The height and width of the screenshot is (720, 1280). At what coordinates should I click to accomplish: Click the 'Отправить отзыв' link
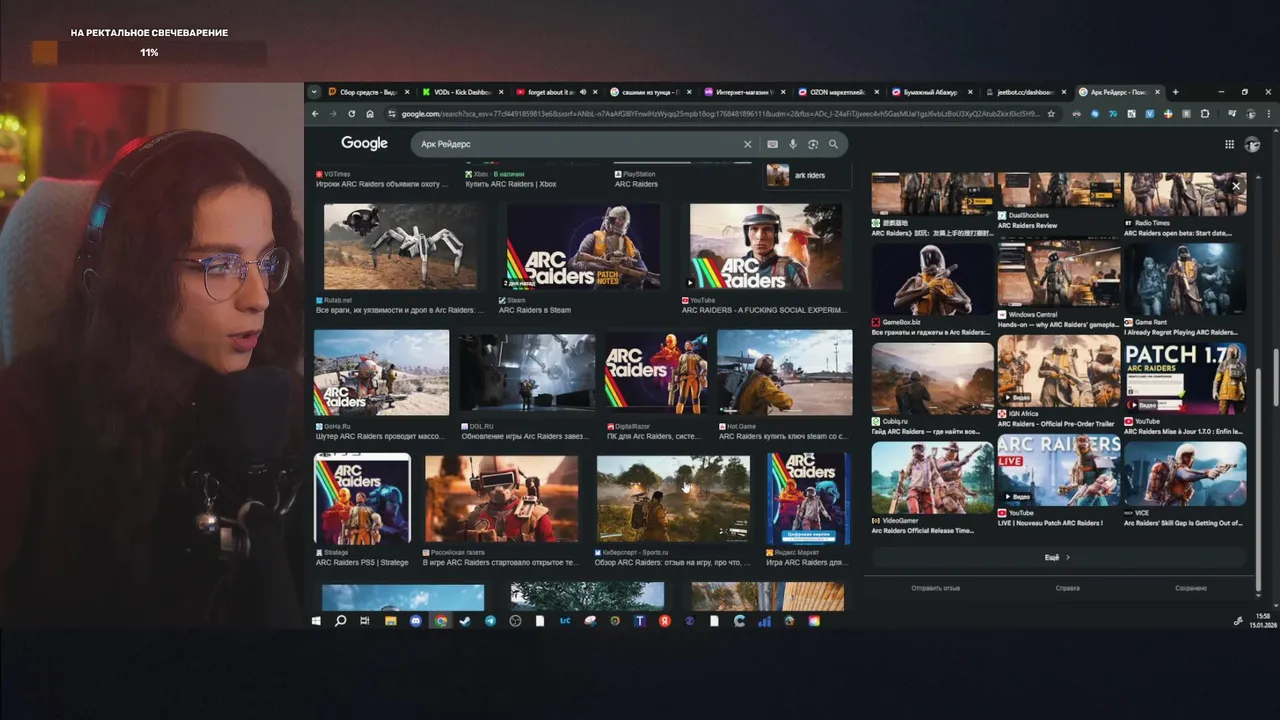coord(935,588)
